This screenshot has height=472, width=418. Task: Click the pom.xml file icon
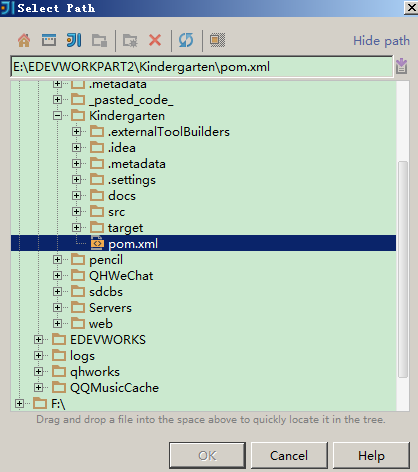click(x=97, y=243)
